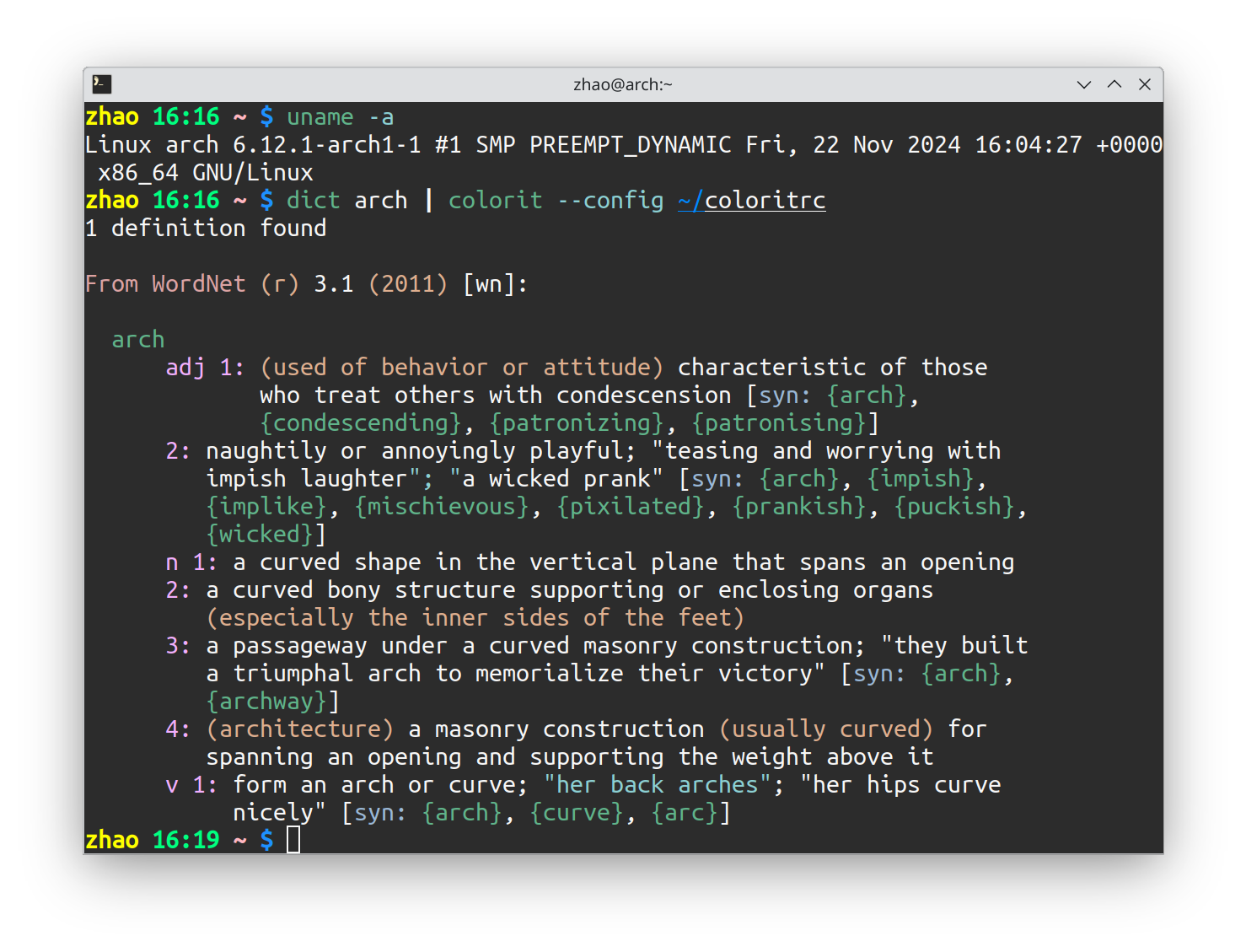Screen dimensions: 1246x952
Task: Click the '{patronising}' synonym
Action: click(779, 422)
